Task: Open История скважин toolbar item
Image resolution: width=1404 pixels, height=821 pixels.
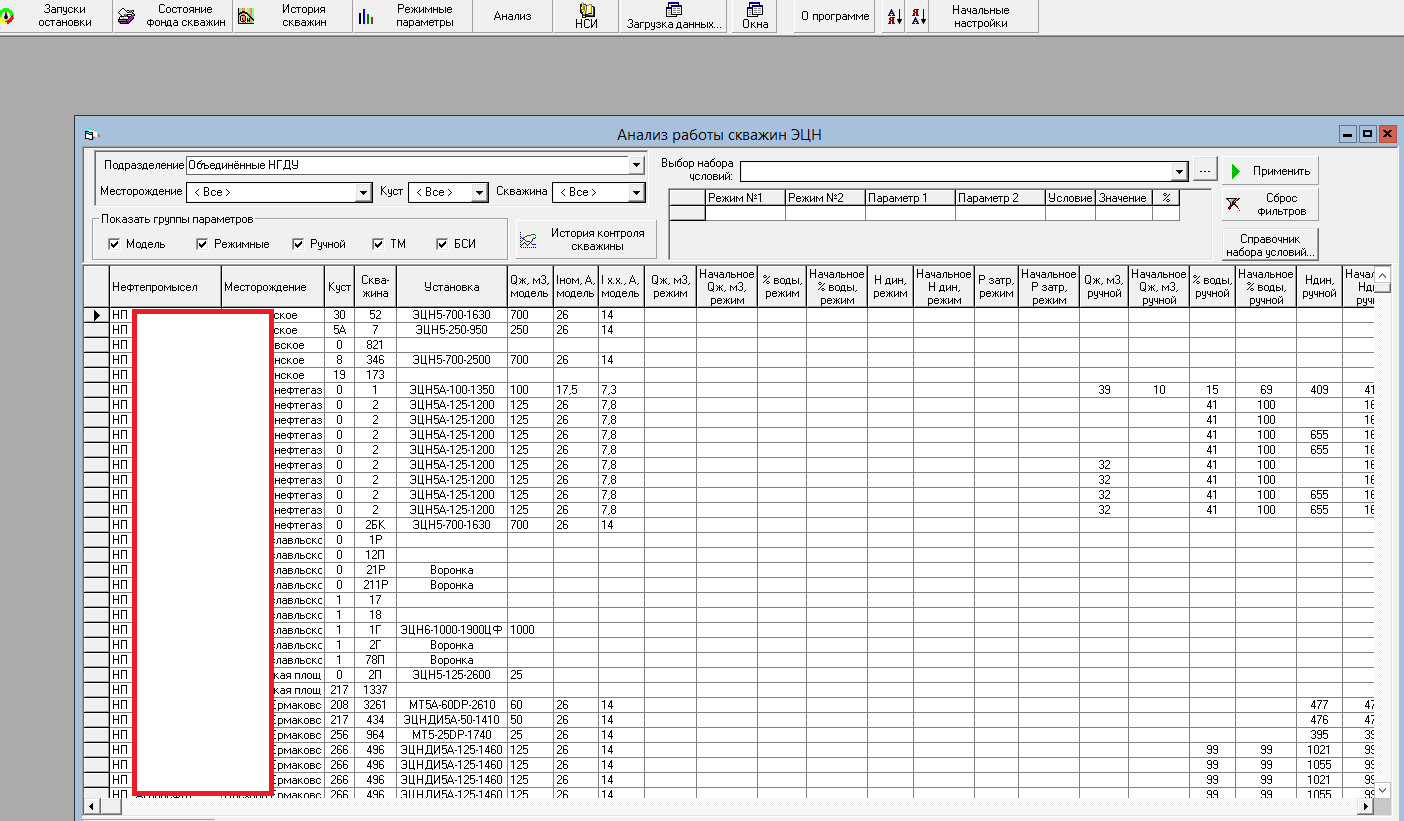Action: coord(292,16)
